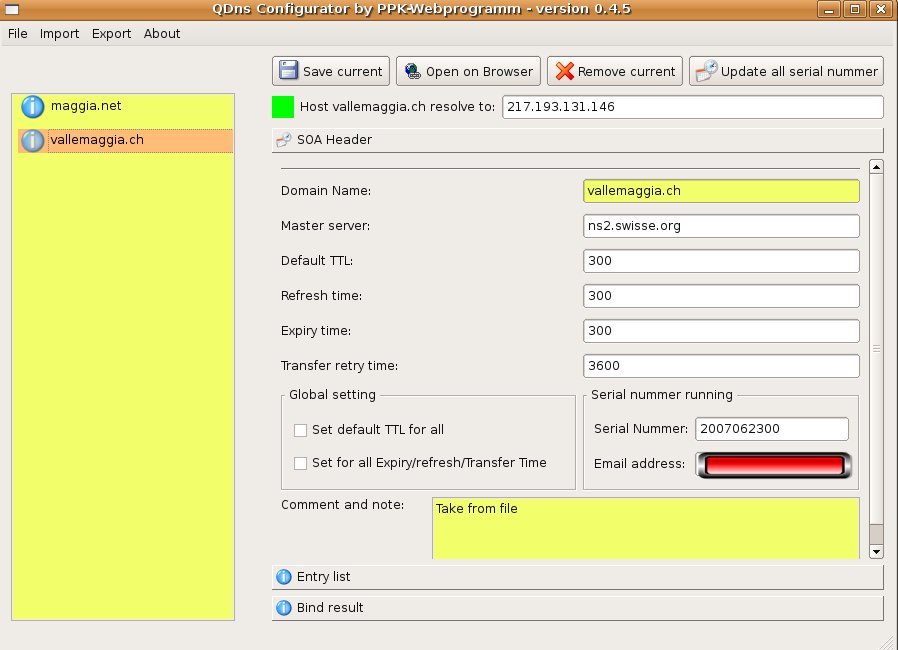Click the red Email address indicator
Screen dimensions: 898x650
[x=774, y=464]
